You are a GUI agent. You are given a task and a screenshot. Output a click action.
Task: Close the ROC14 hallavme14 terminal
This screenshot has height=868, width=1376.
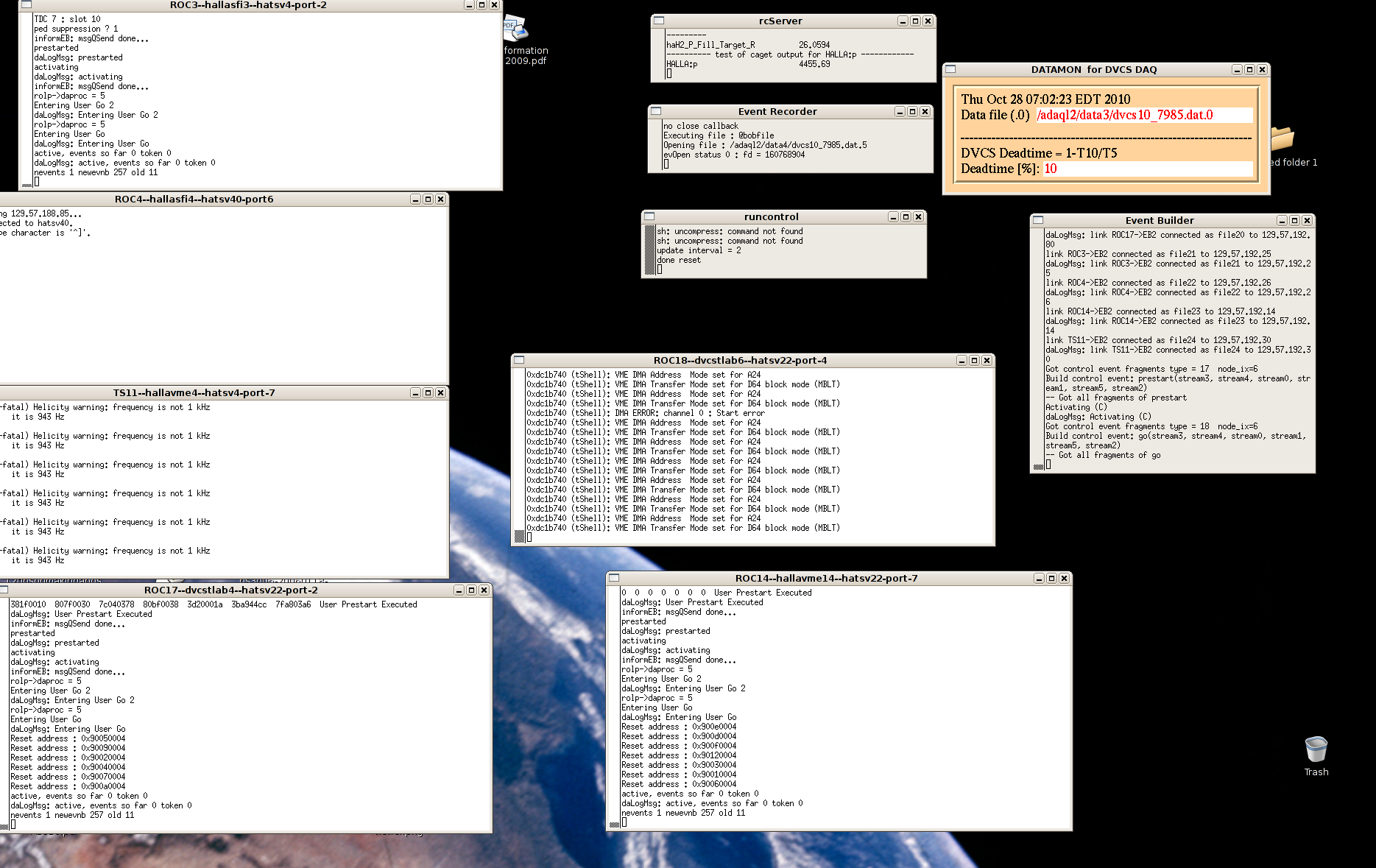tap(1064, 579)
